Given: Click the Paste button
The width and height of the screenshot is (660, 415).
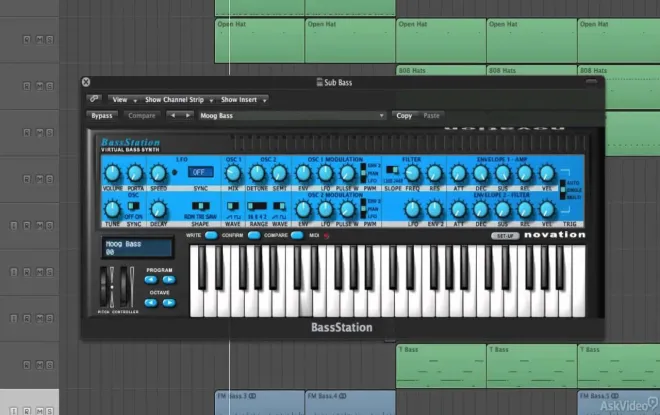Looking at the screenshot, I should [x=431, y=115].
